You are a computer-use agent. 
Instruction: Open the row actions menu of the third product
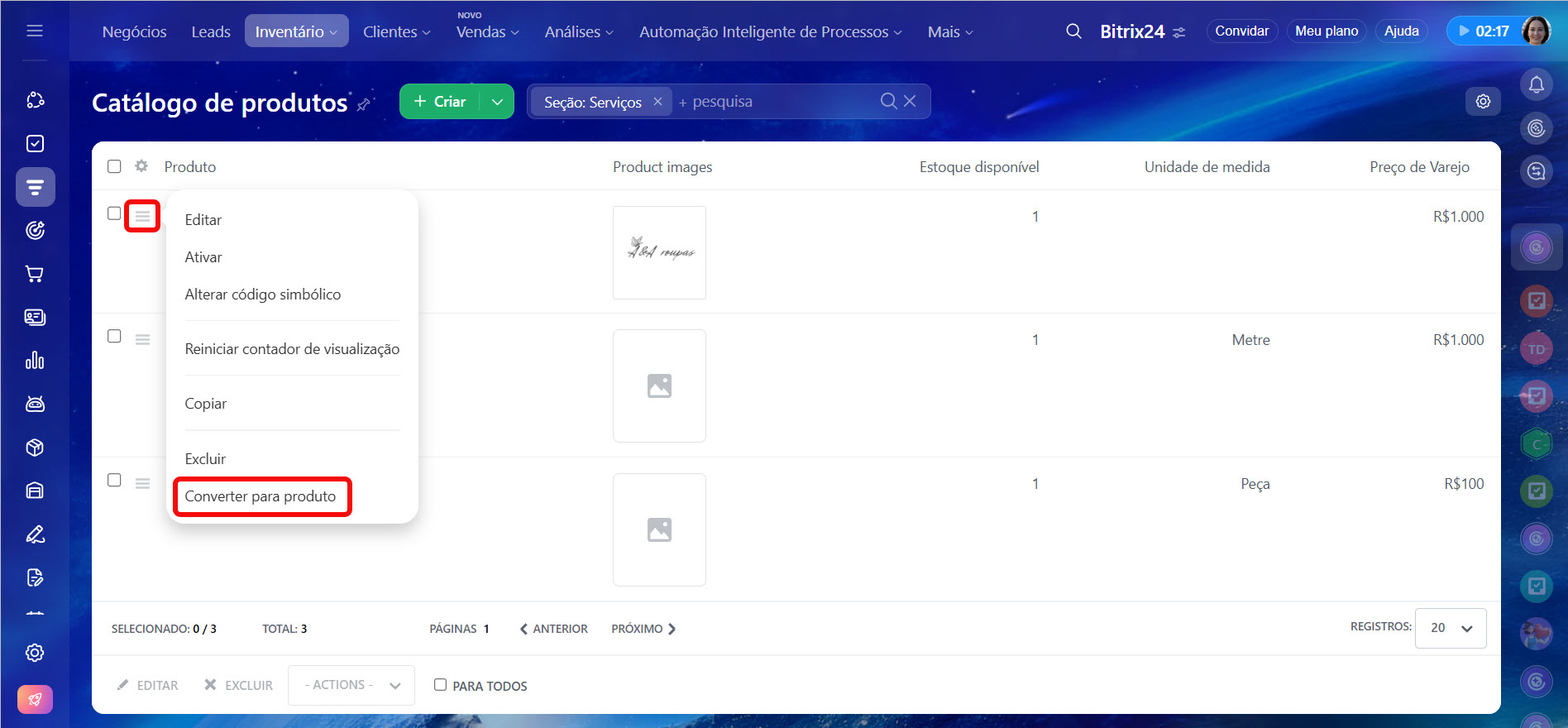(x=142, y=483)
